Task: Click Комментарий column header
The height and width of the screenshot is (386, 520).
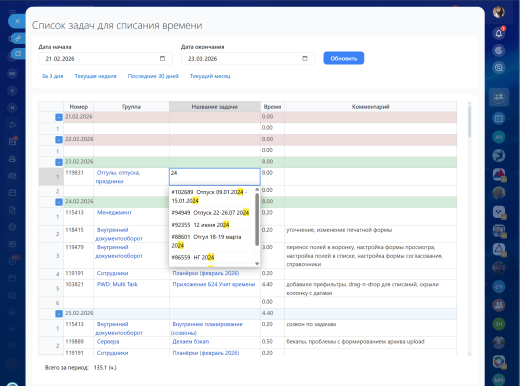Action: click(370, 107)
